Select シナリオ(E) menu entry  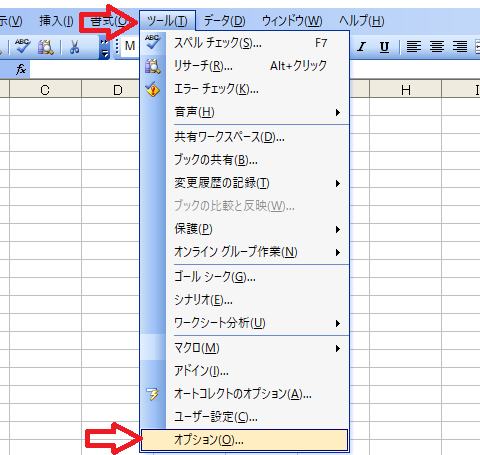pyautogui.click(x=245, y=300)
